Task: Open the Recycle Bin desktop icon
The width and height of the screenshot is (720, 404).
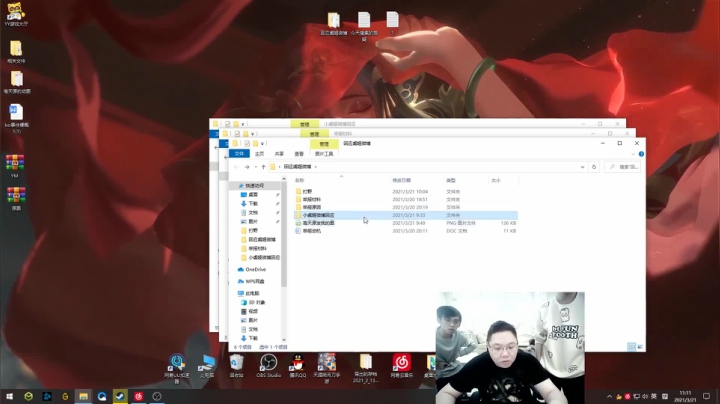Action: pos(236,365)
